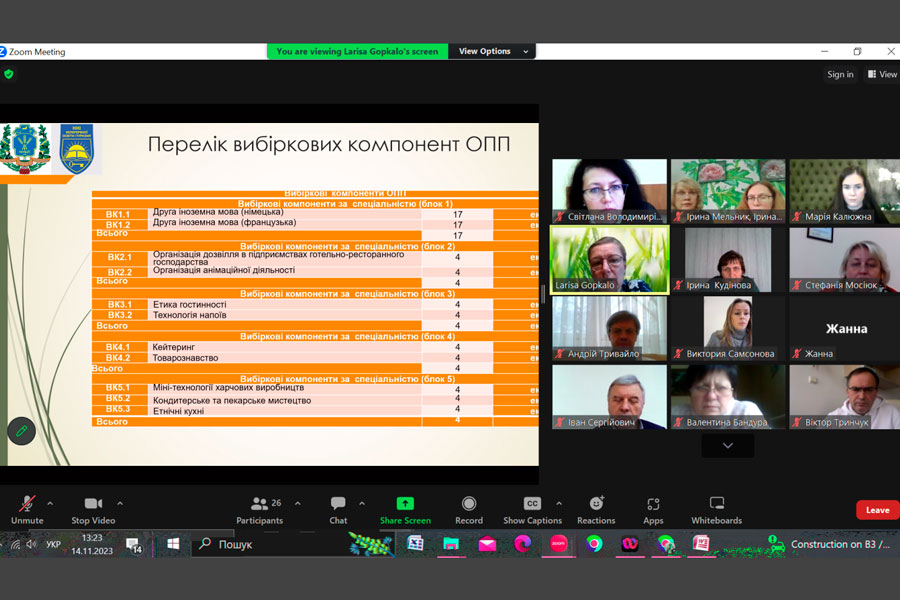Expand the Chat options arrow

coord(362,504)
